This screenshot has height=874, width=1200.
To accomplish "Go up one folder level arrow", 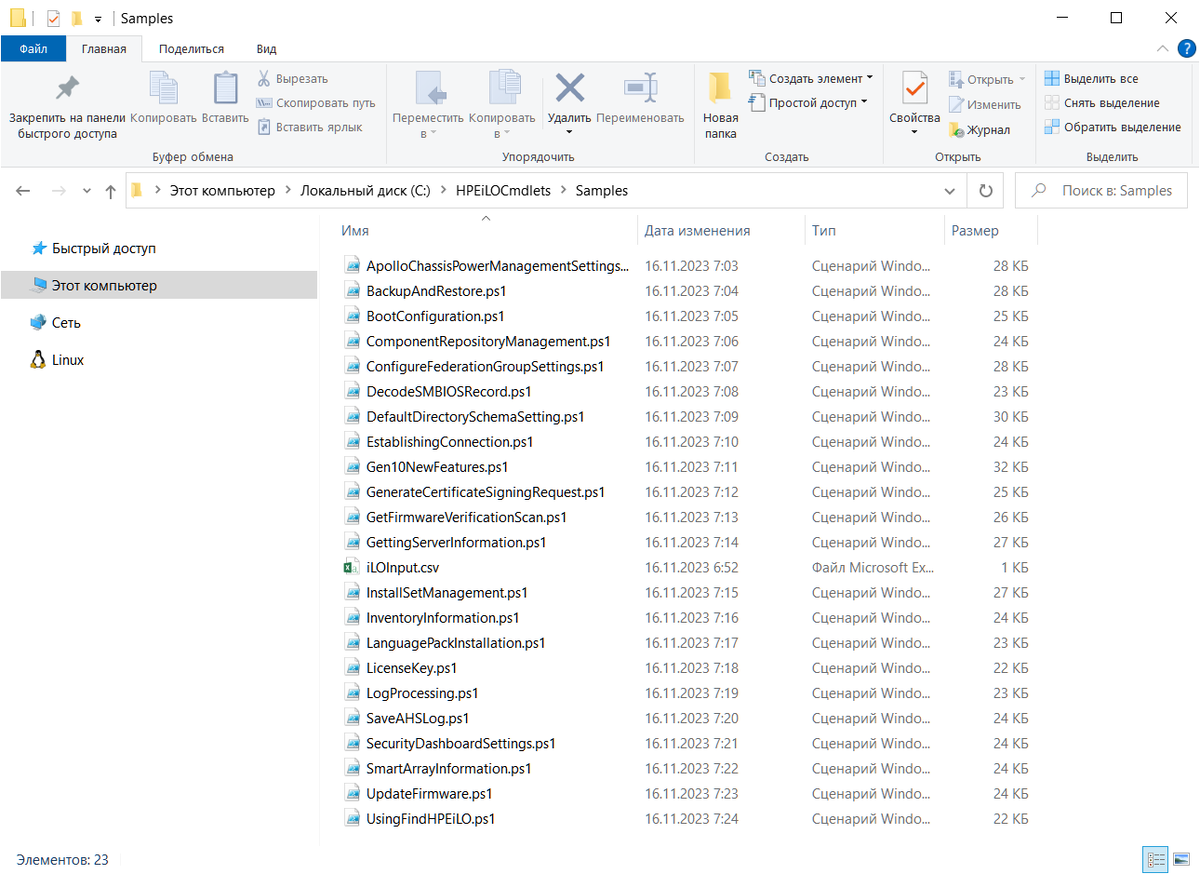I will 110,191.
